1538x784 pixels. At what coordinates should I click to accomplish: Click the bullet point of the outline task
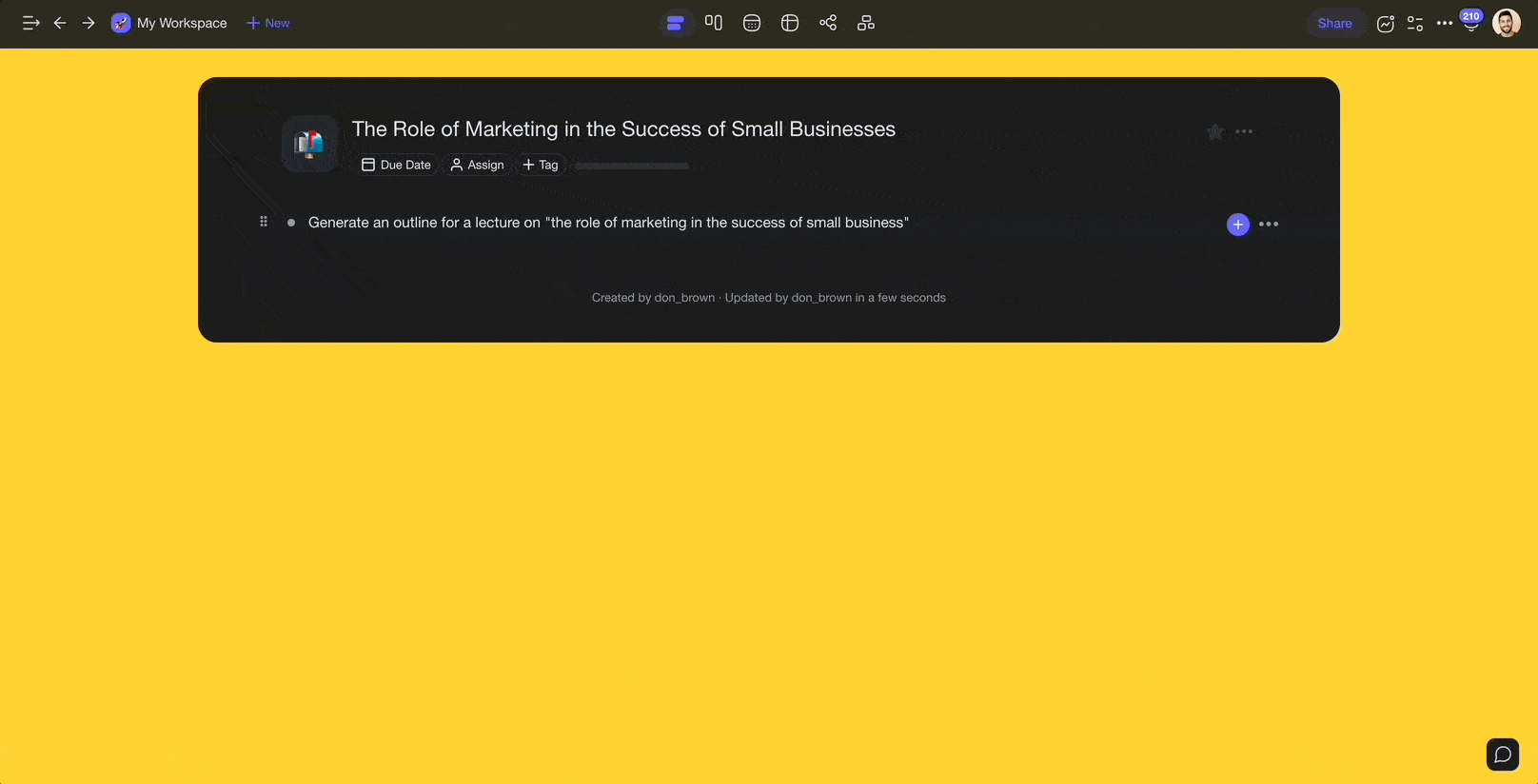tap(291, 223)
